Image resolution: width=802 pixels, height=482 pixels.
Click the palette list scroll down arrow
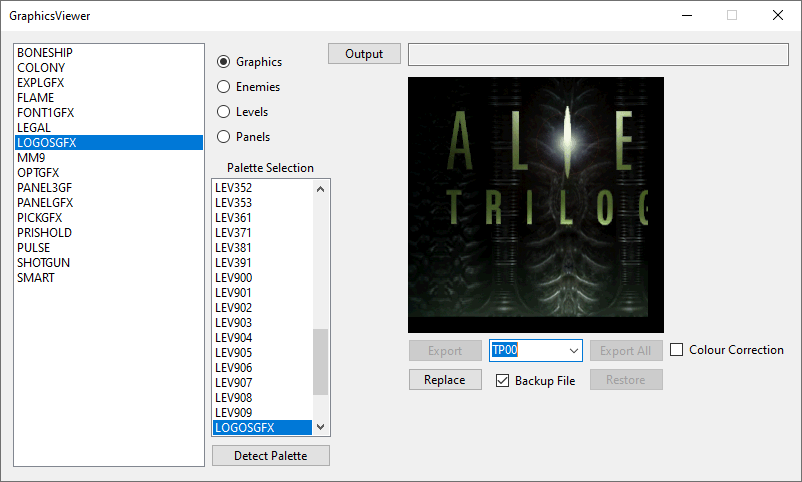[x=321, y=427]
